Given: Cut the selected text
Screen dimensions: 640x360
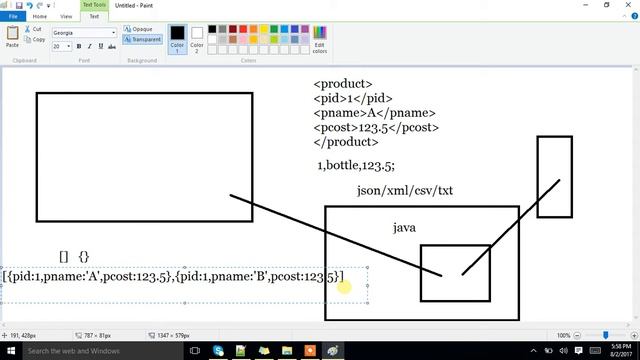Looking at the screenshot, I should point(33,29).
